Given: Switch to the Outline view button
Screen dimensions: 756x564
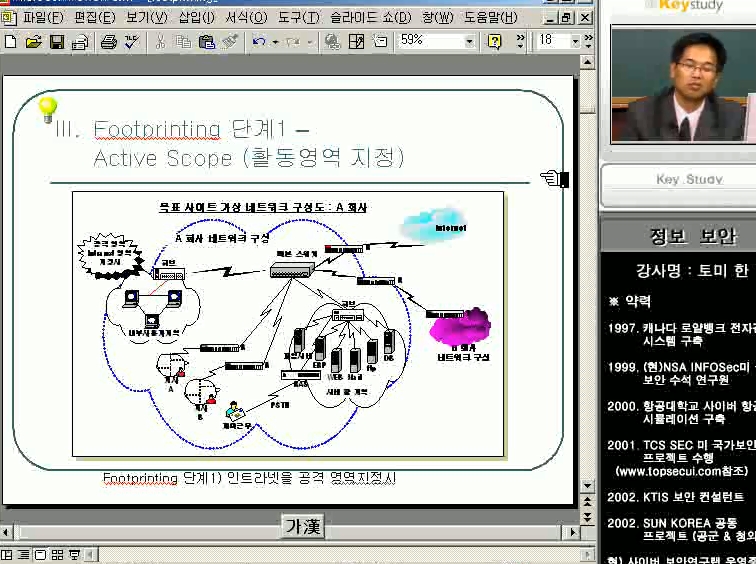Looking at the screenshot, I should (24, 555).
